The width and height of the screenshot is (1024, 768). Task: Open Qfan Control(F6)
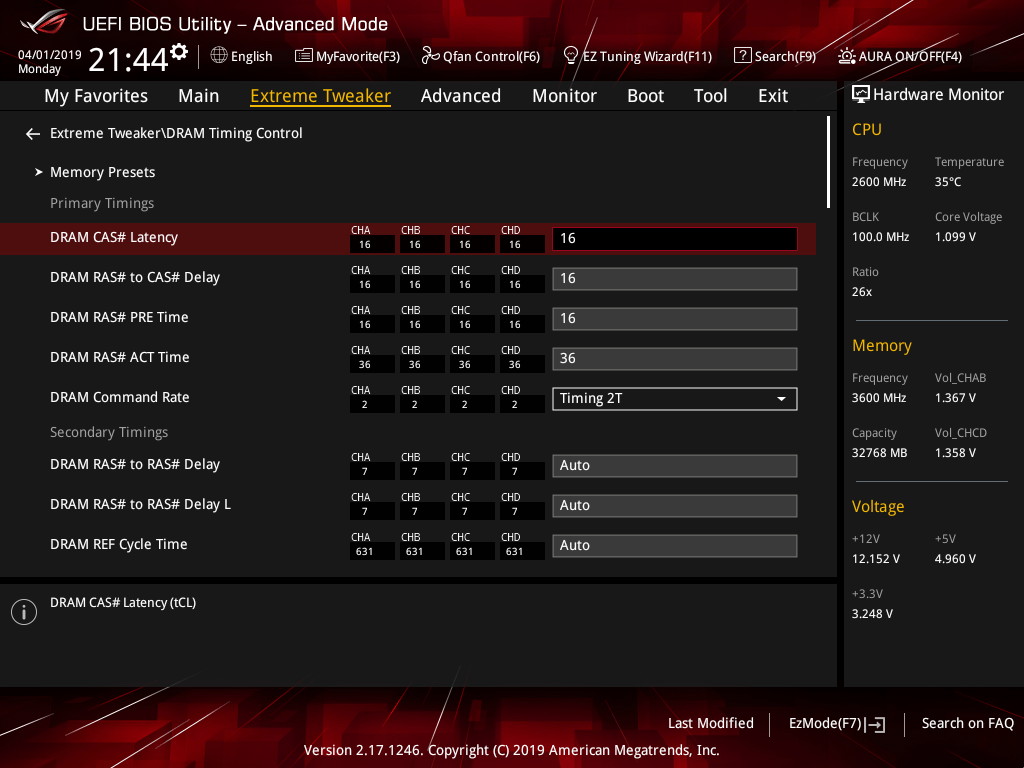pyautogui.click(x=492, y=57)
